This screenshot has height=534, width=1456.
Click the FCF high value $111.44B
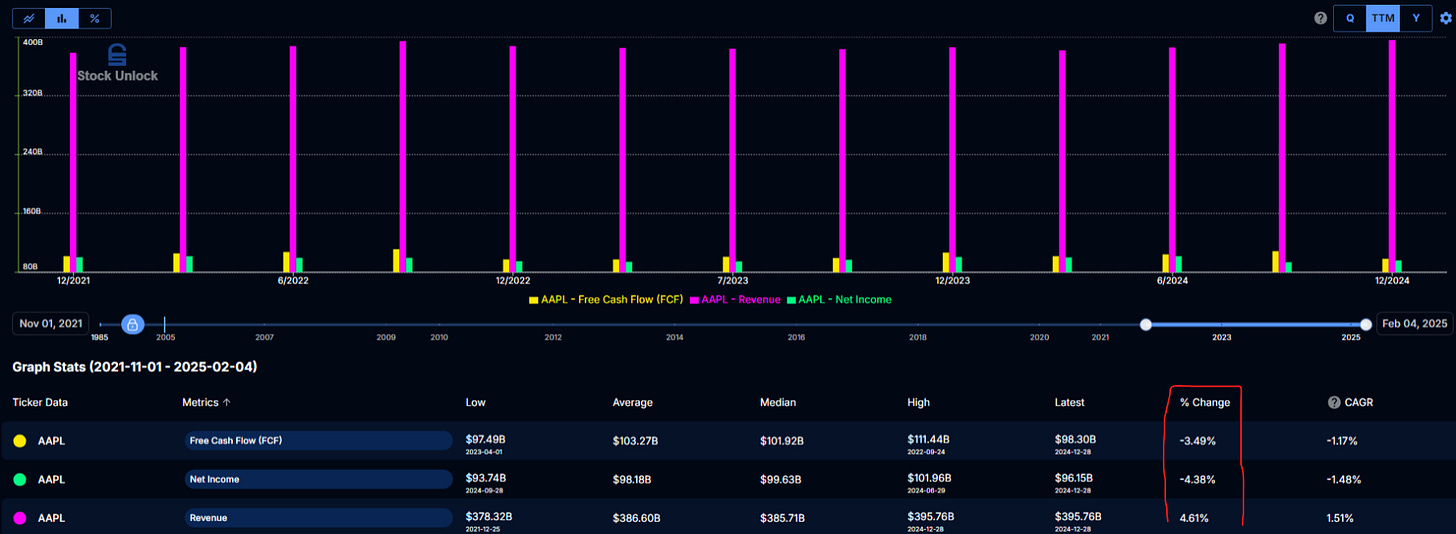pyautogui.click(x=932, y=438)
